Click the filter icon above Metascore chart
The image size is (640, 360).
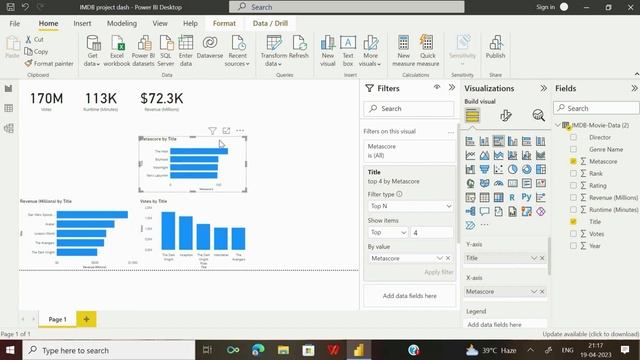212,131
